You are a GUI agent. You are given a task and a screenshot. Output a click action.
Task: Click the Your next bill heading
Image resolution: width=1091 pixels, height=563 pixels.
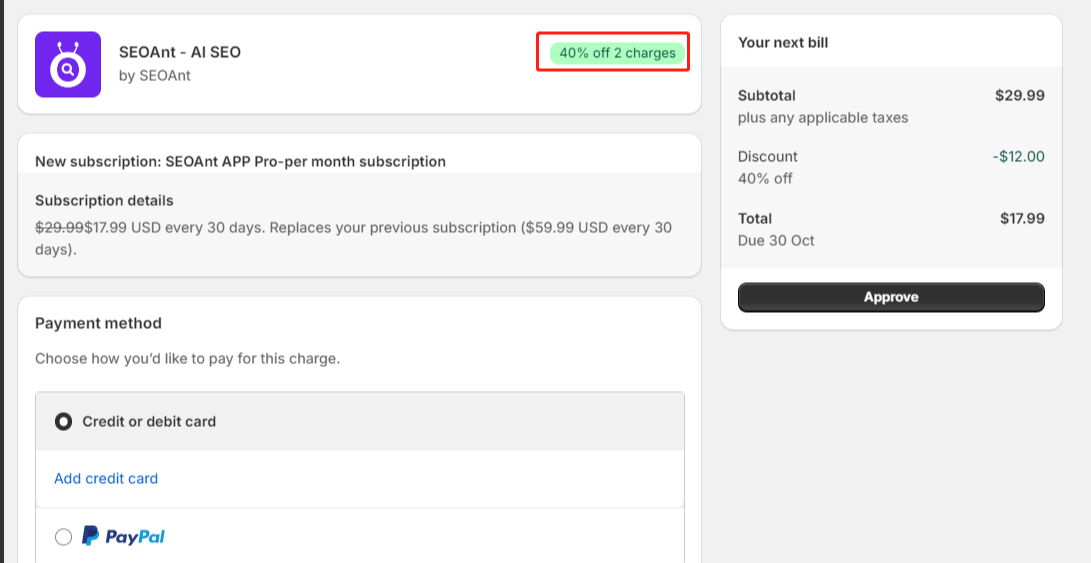(x=783, y=43)
